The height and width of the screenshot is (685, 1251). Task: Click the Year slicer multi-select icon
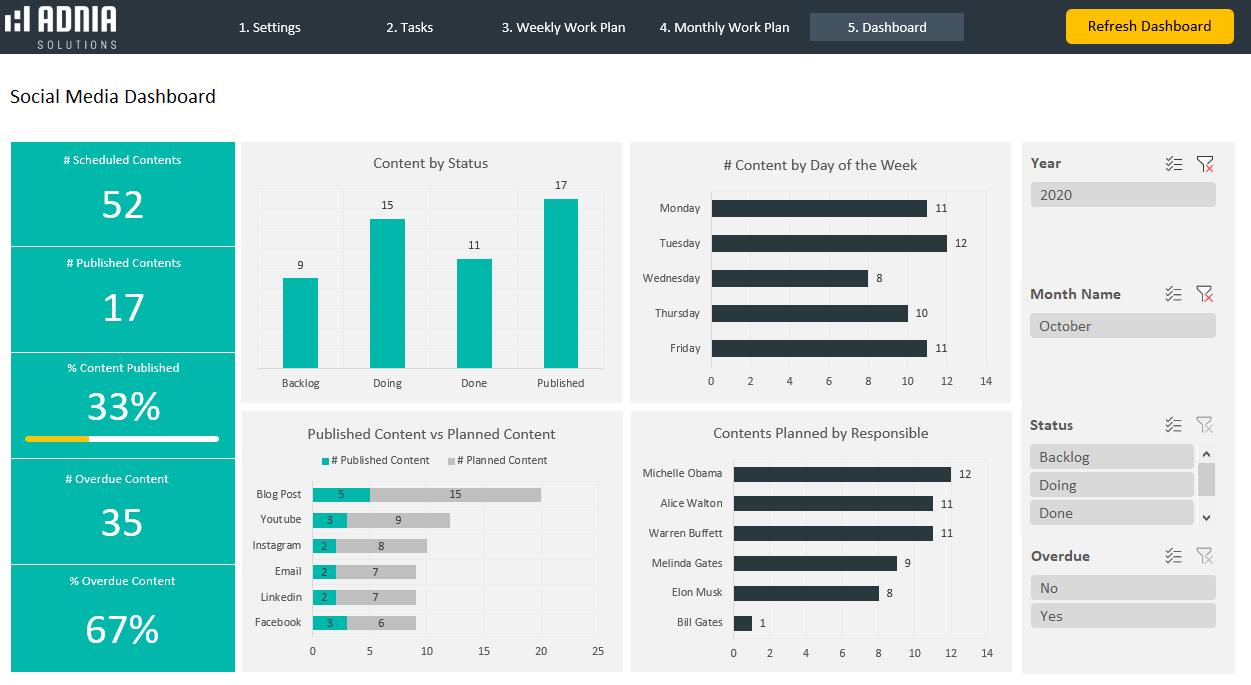(1174, 164)
